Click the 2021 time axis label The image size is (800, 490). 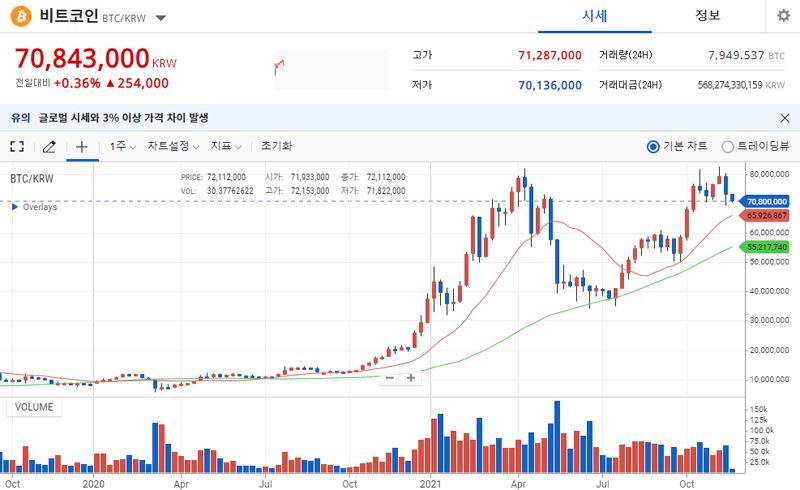[430, 483]
